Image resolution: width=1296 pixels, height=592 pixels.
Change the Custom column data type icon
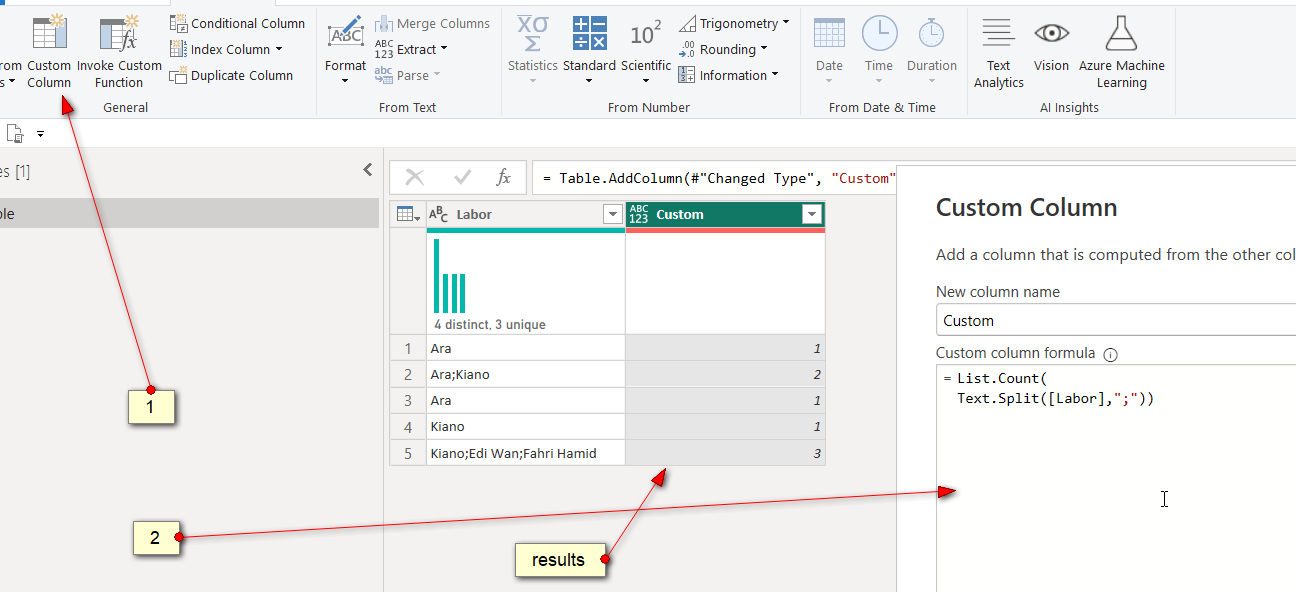pos(638,214)
